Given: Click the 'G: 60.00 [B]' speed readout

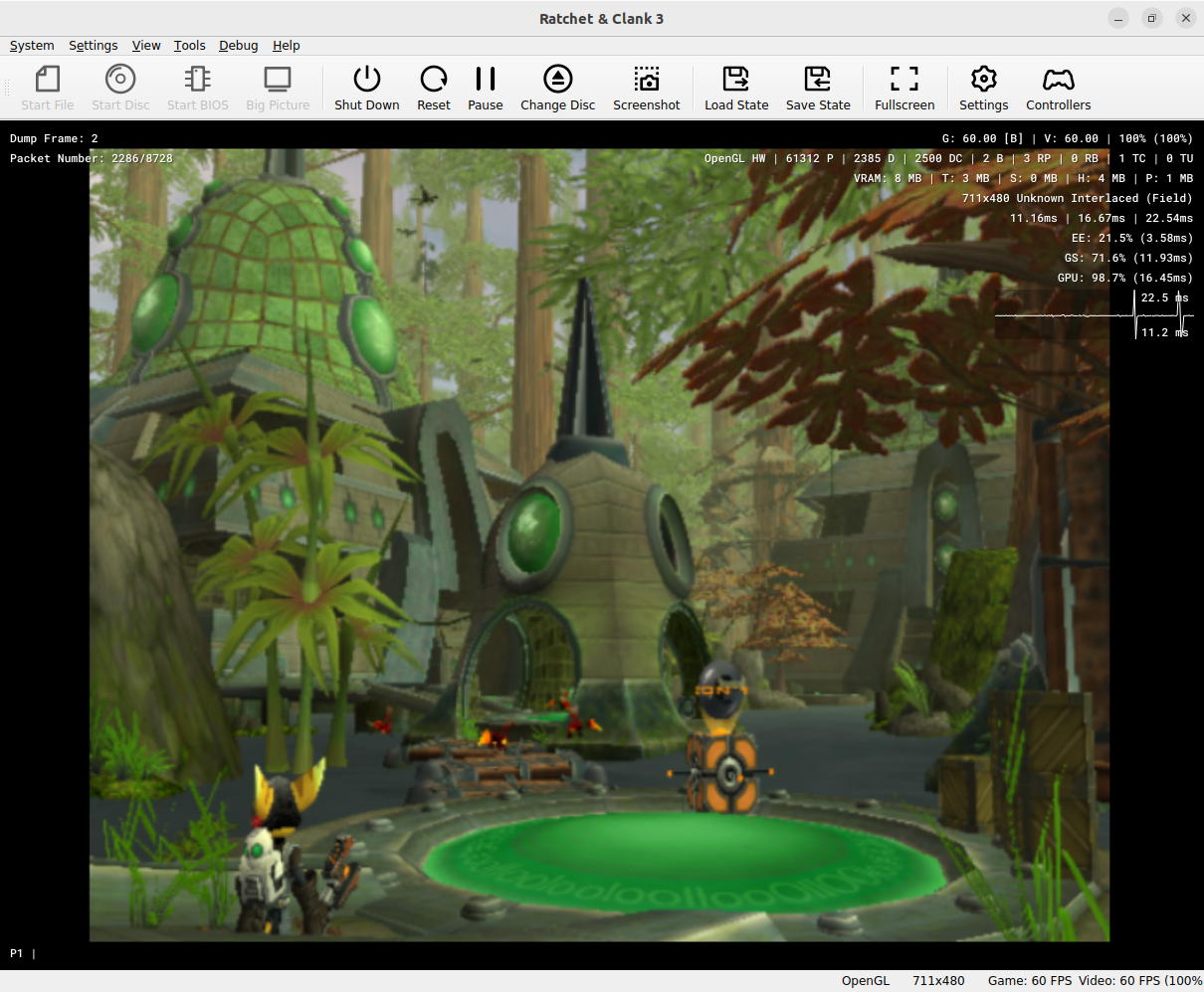Looking at the screenshot, I should (x=982, y=138).
